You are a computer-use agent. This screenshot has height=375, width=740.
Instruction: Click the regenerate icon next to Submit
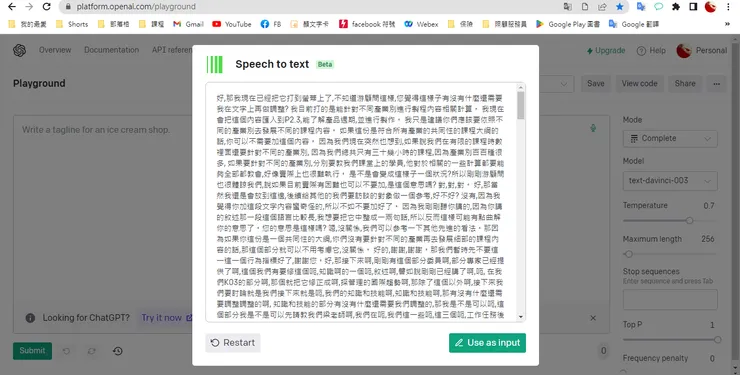pyautogui.click(x=92, y=351)
